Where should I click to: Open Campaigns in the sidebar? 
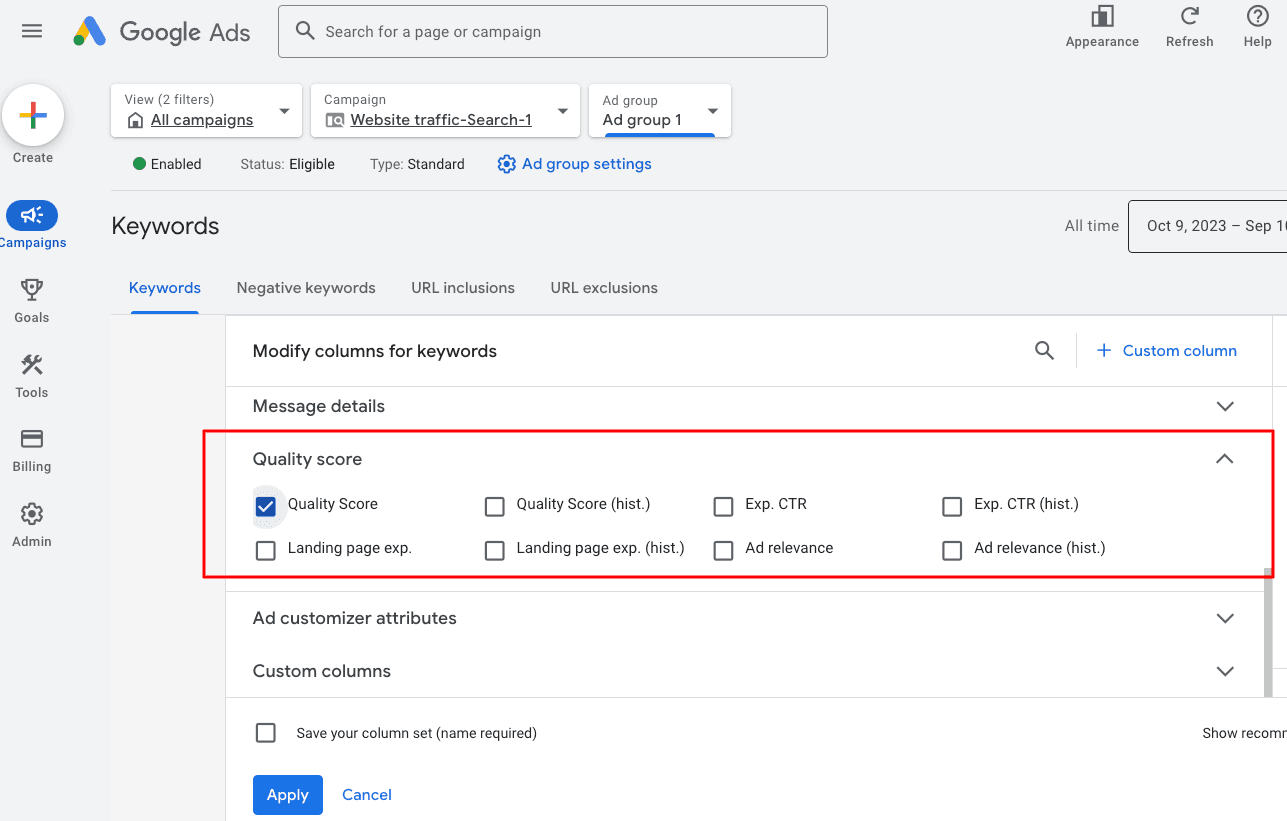[x=32, y=216]
